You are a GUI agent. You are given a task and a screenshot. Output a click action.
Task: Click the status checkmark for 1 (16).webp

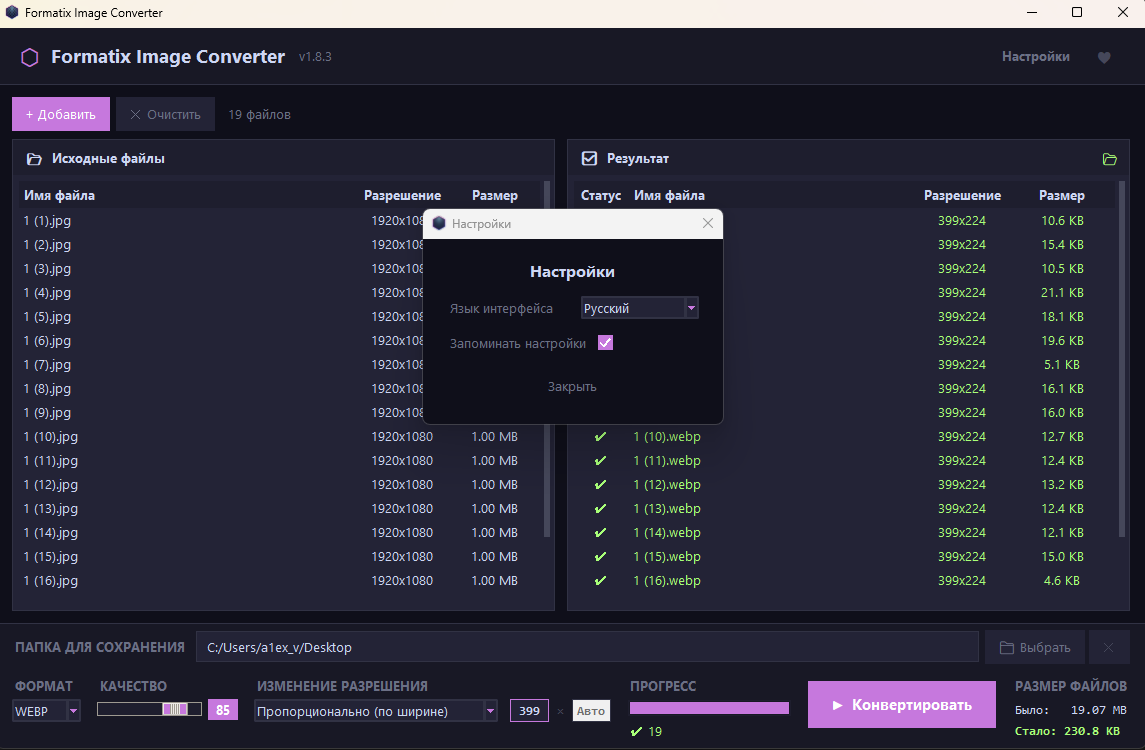tap(600, 581)
